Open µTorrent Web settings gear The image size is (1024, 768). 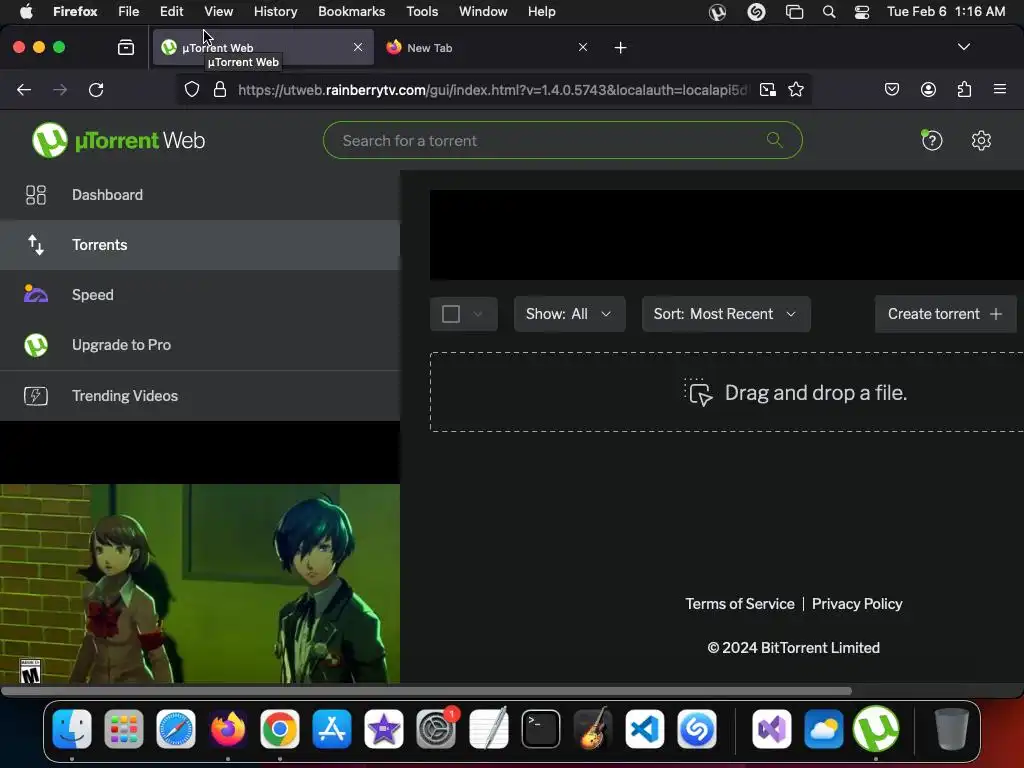pyautogui.click(x=981, y=140)
